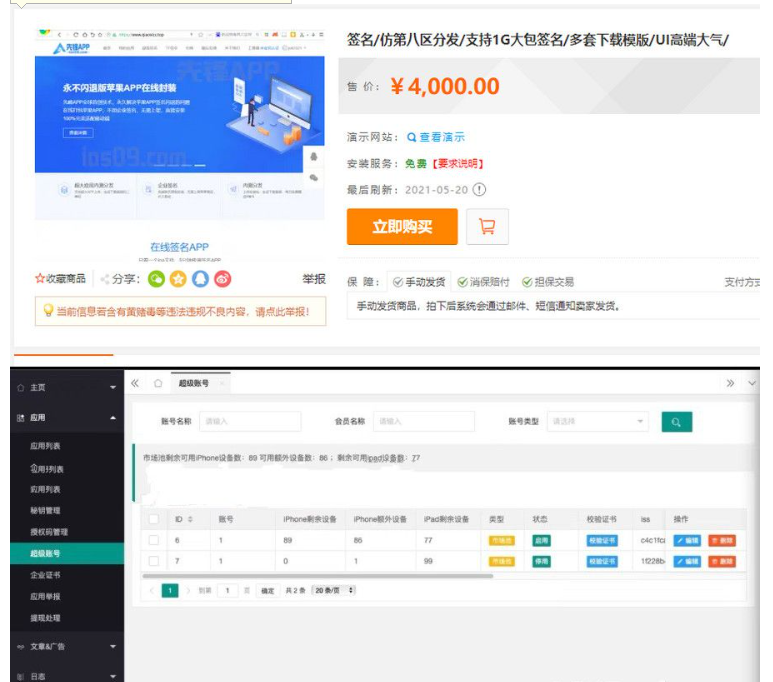Switch to the 超级账号 tab

click(x=194, y=384)
